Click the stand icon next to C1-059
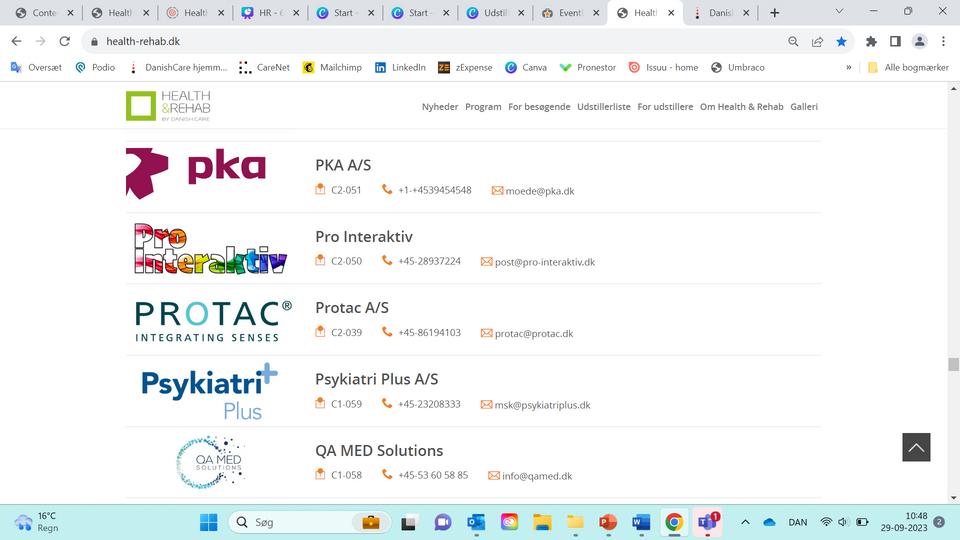The image size is (960, 540). coord(320,403)
